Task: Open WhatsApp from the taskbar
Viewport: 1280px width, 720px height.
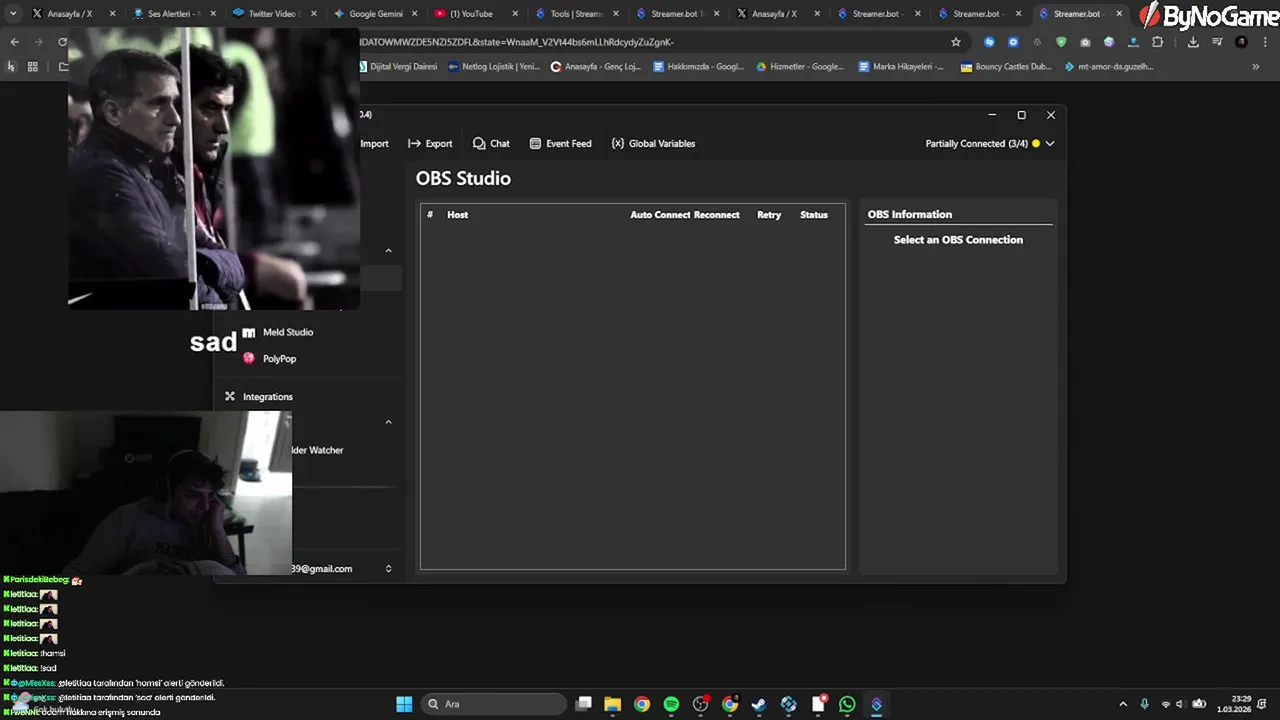Action: [x=847, y=704]
